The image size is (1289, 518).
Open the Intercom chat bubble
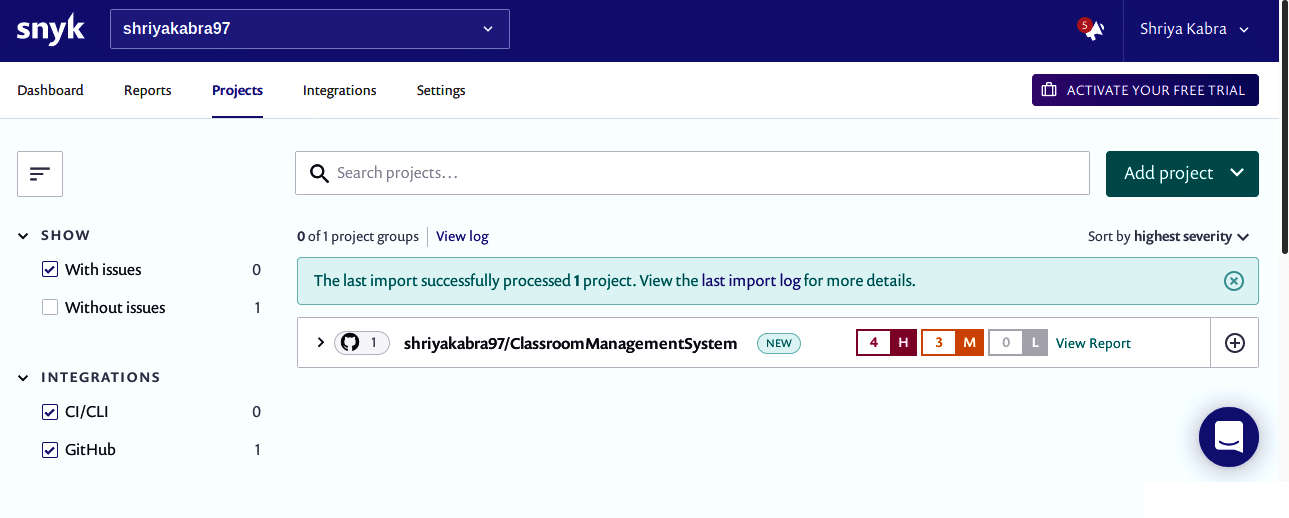pyautogui.click(x=1228, y=436)
